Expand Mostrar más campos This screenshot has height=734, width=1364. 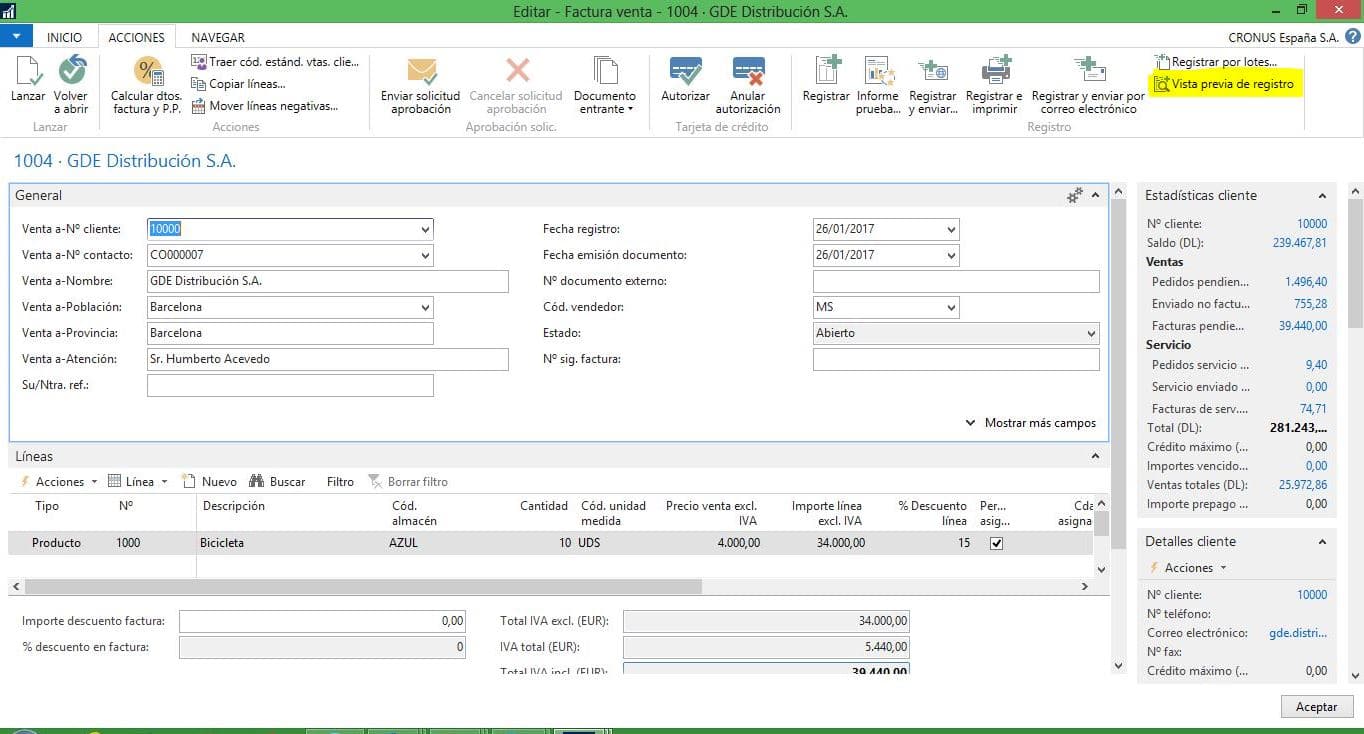[1031, 423]
